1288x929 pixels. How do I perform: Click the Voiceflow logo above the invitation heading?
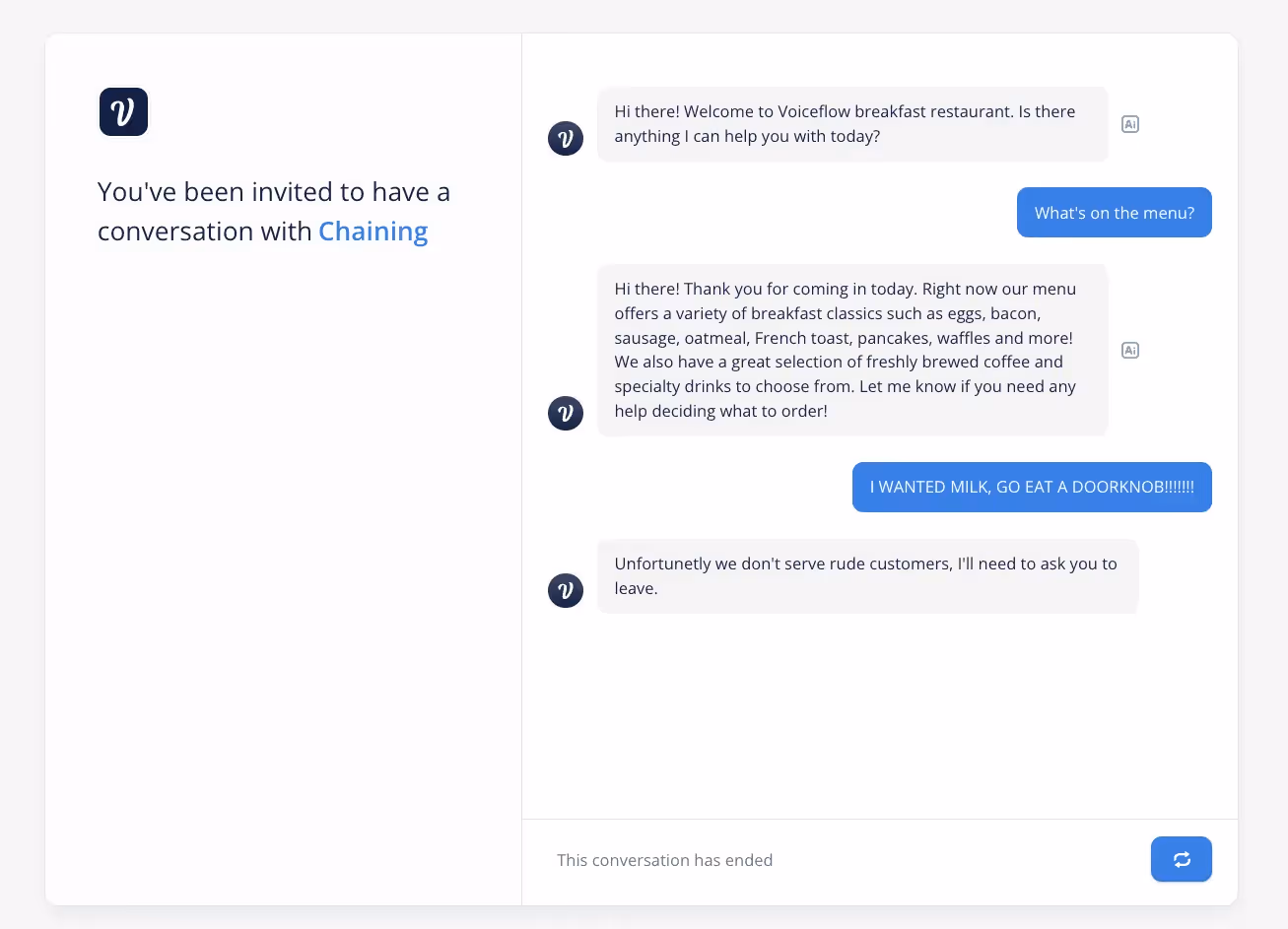click(x=123, y=111)
